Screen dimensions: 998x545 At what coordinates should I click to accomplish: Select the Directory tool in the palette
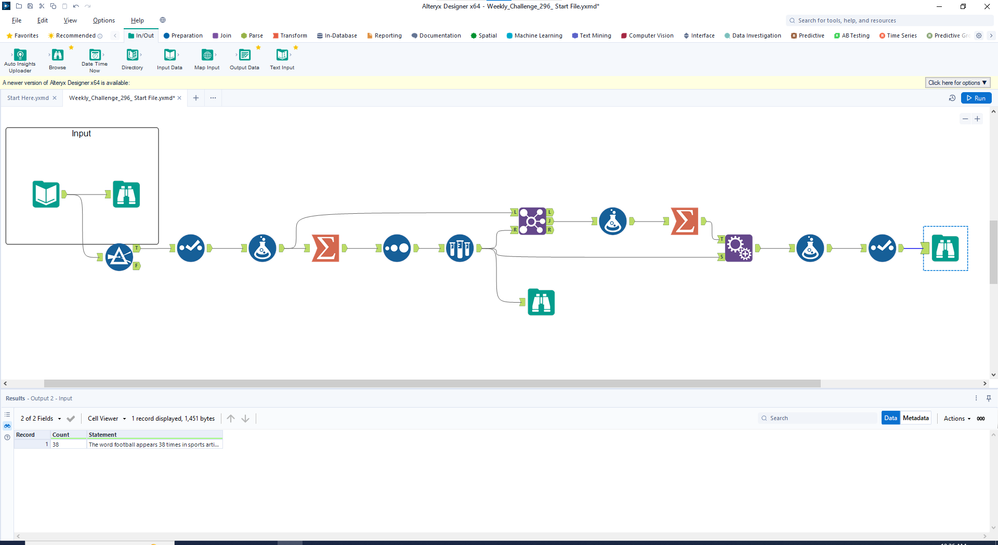132,59
